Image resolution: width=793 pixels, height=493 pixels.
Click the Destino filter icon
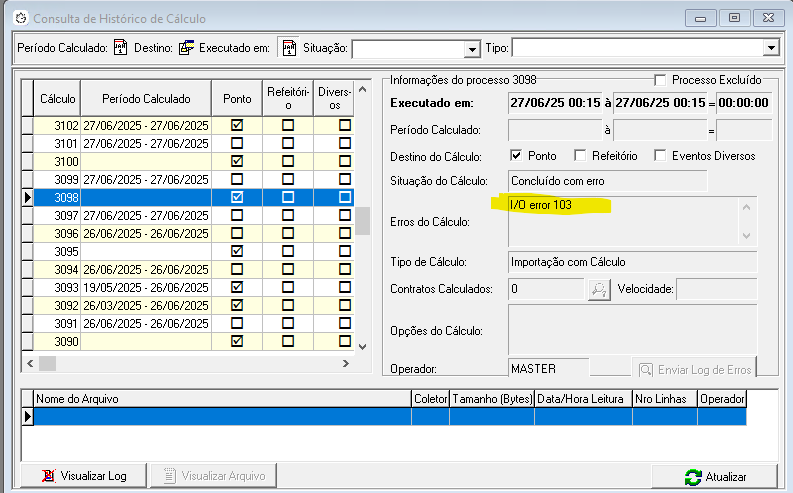point(186,48)
